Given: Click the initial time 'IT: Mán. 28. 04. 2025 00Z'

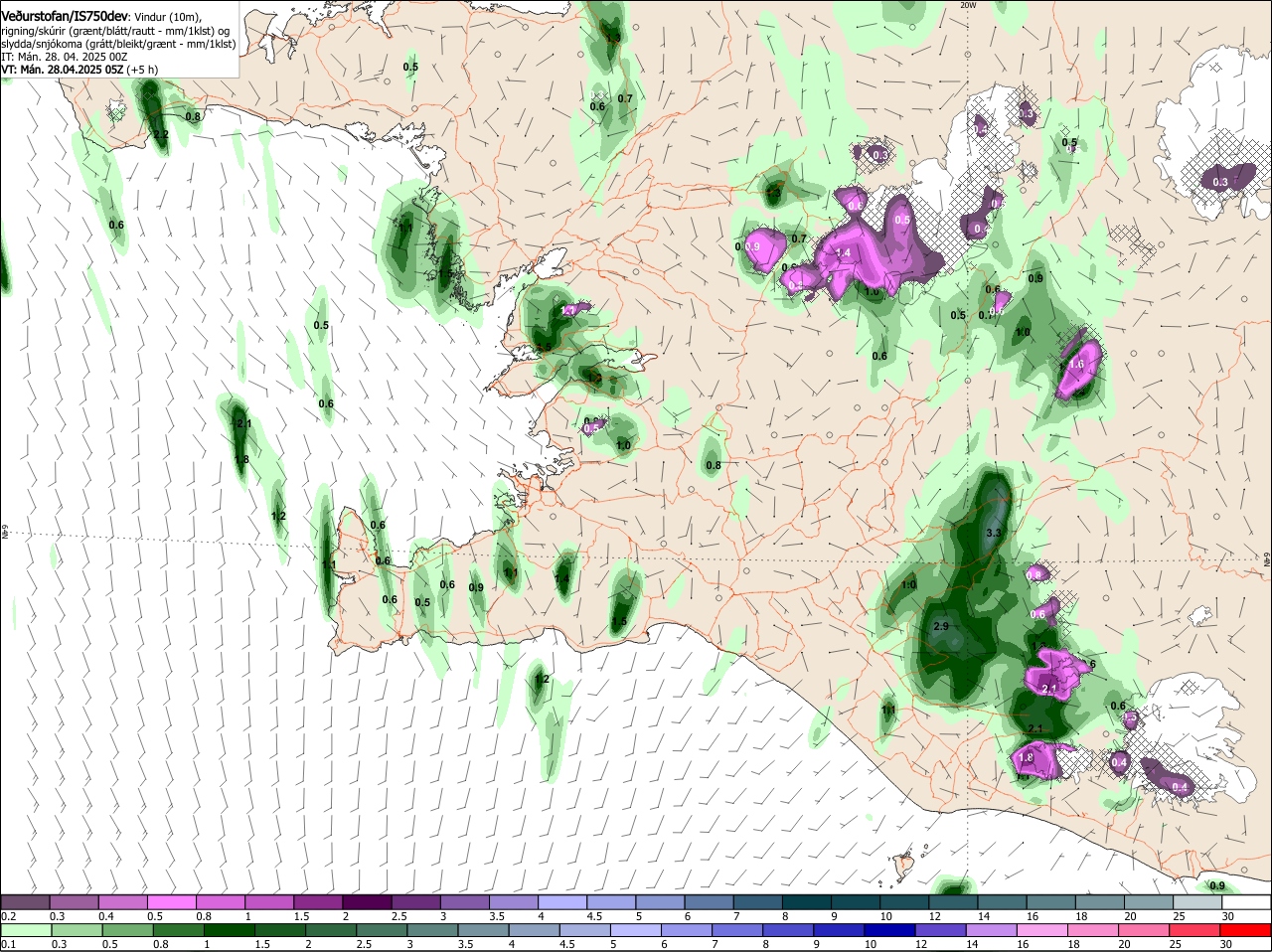Looking at the screenshot, I should (x=64, y=57).
